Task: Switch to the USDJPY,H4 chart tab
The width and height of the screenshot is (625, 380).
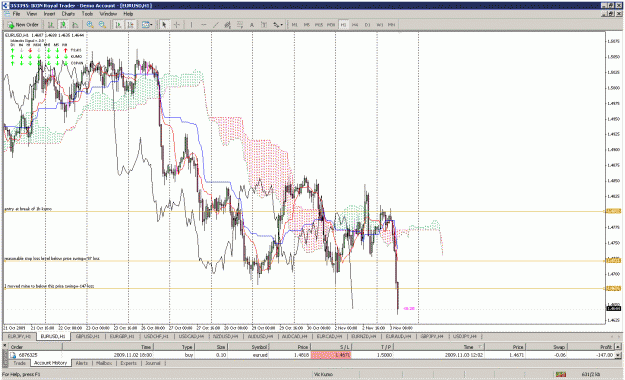Action: (465, 337)
